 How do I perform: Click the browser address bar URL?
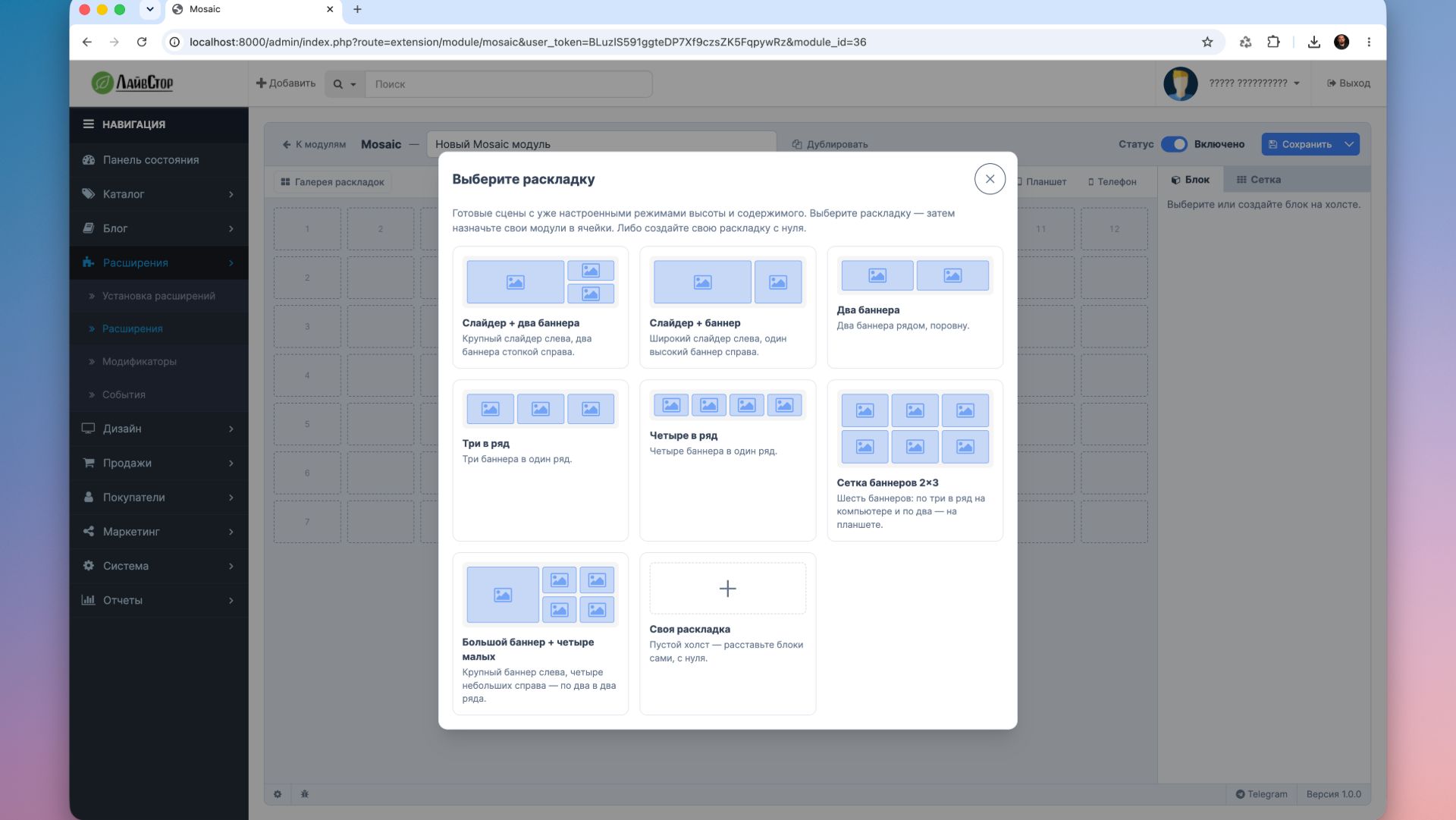(x=528, y=42)
